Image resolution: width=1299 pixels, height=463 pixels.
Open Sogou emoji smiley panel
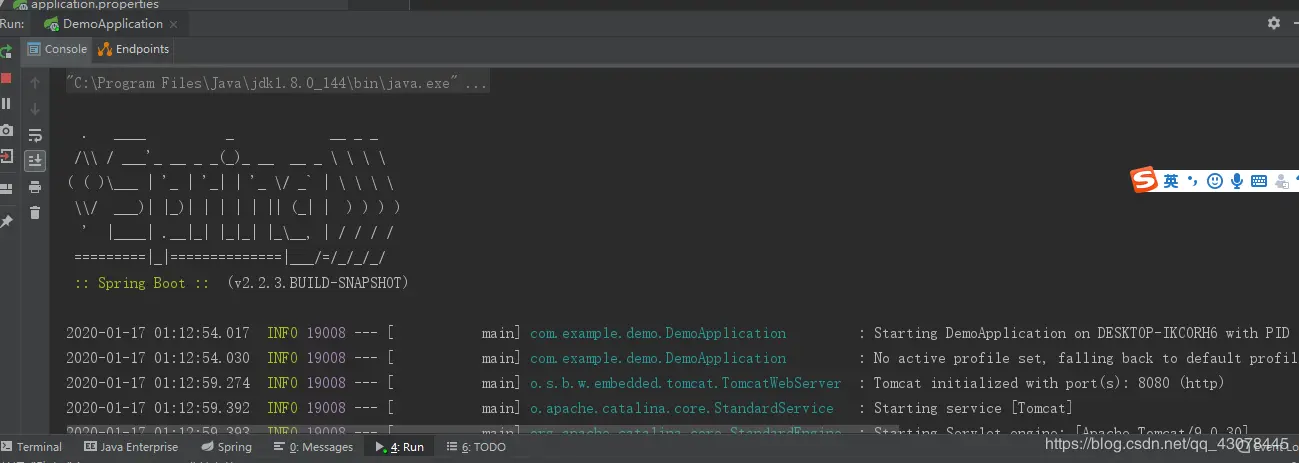coord(1215,181)
